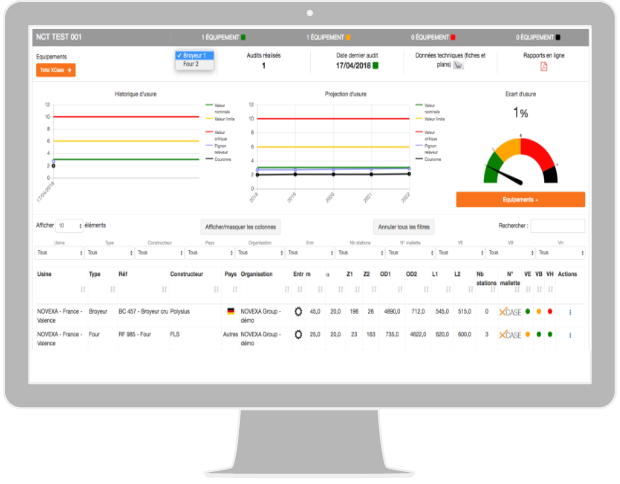Click the gear icon in Broyeur row
Image resolution: width=620 pixels, height=484 pixels.
pos(298,311)
